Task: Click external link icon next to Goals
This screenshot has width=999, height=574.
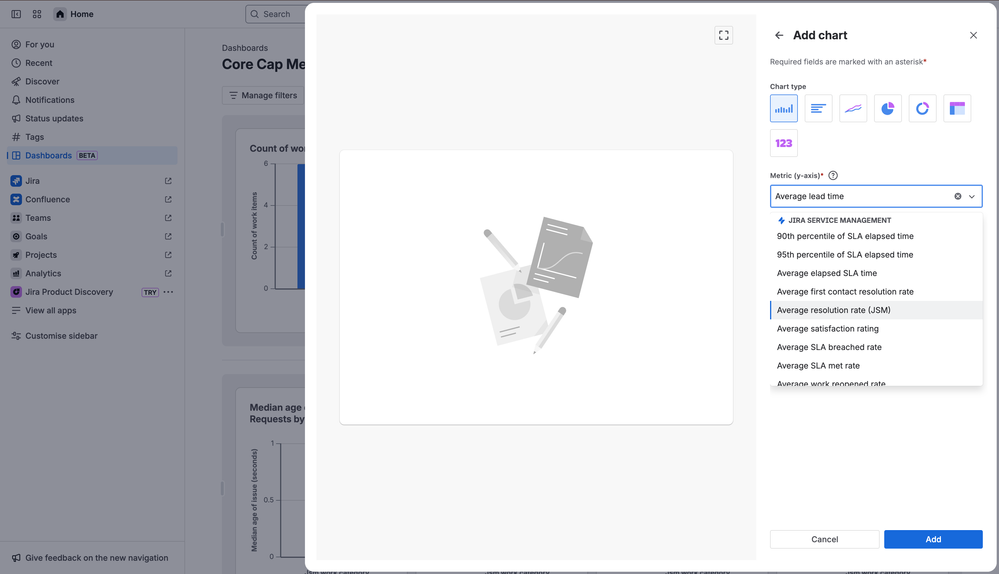Action: (x=168, y=236)
